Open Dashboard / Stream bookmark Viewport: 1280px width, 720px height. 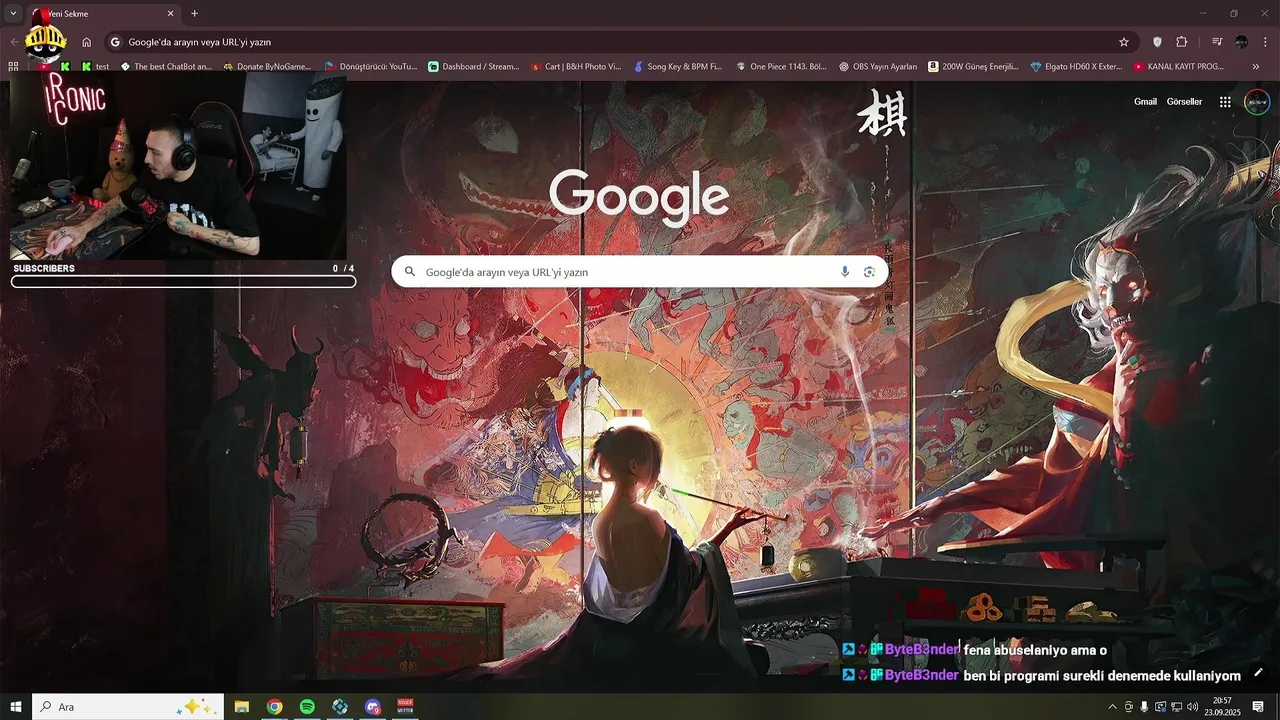[x=473, y=67]
